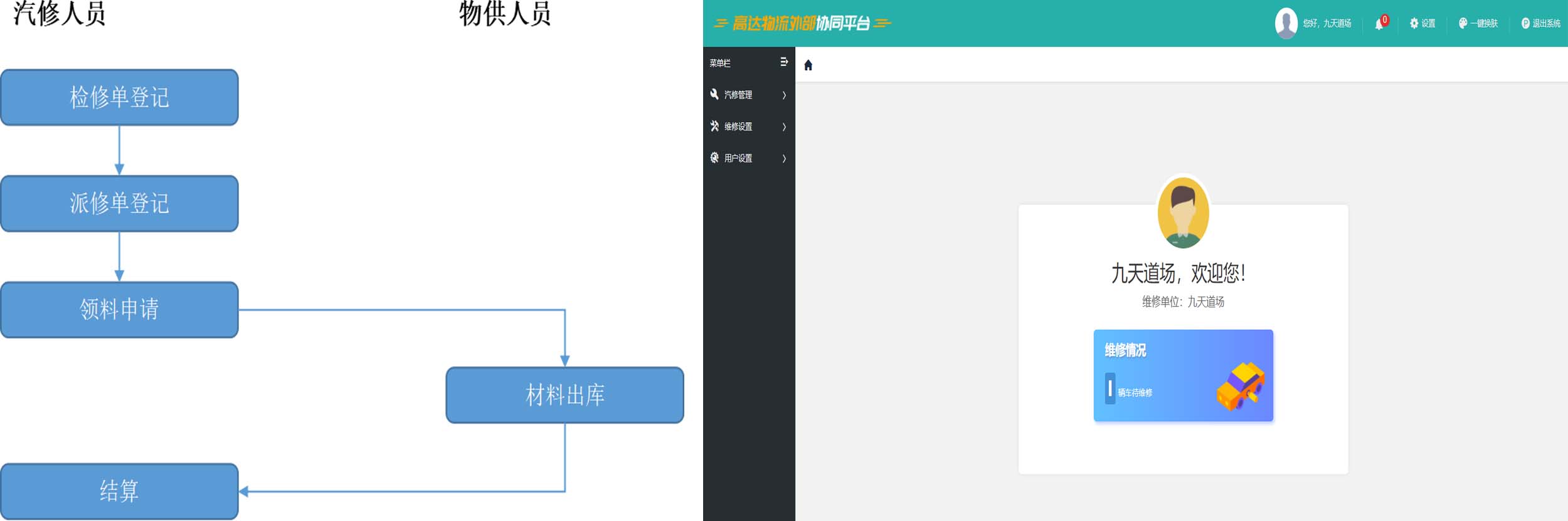Expand the 汽修管理 submenu chevron
Viewport: 1568px width, 521px height.
click(x=784, y=95)
